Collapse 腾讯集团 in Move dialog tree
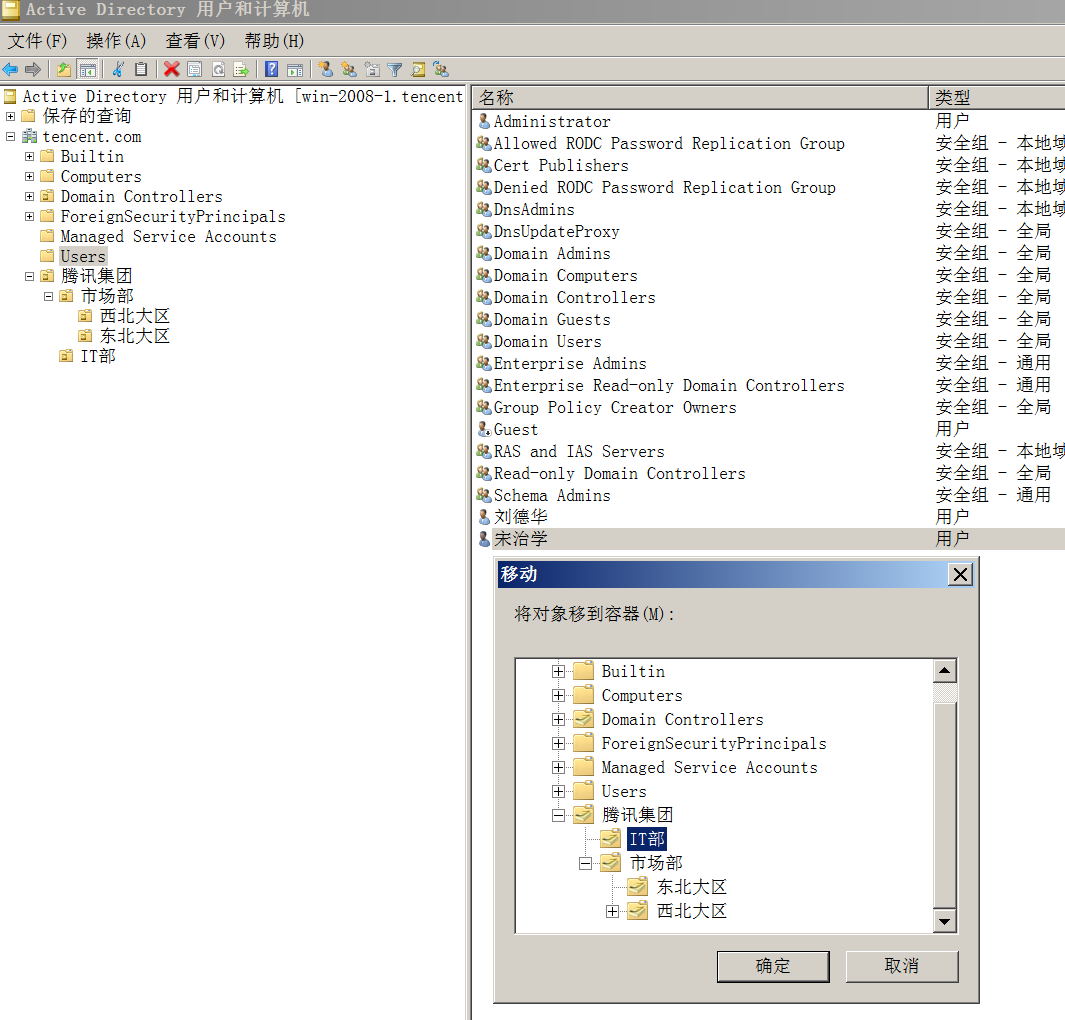The image size is (1065, 1020). point(558,815)
